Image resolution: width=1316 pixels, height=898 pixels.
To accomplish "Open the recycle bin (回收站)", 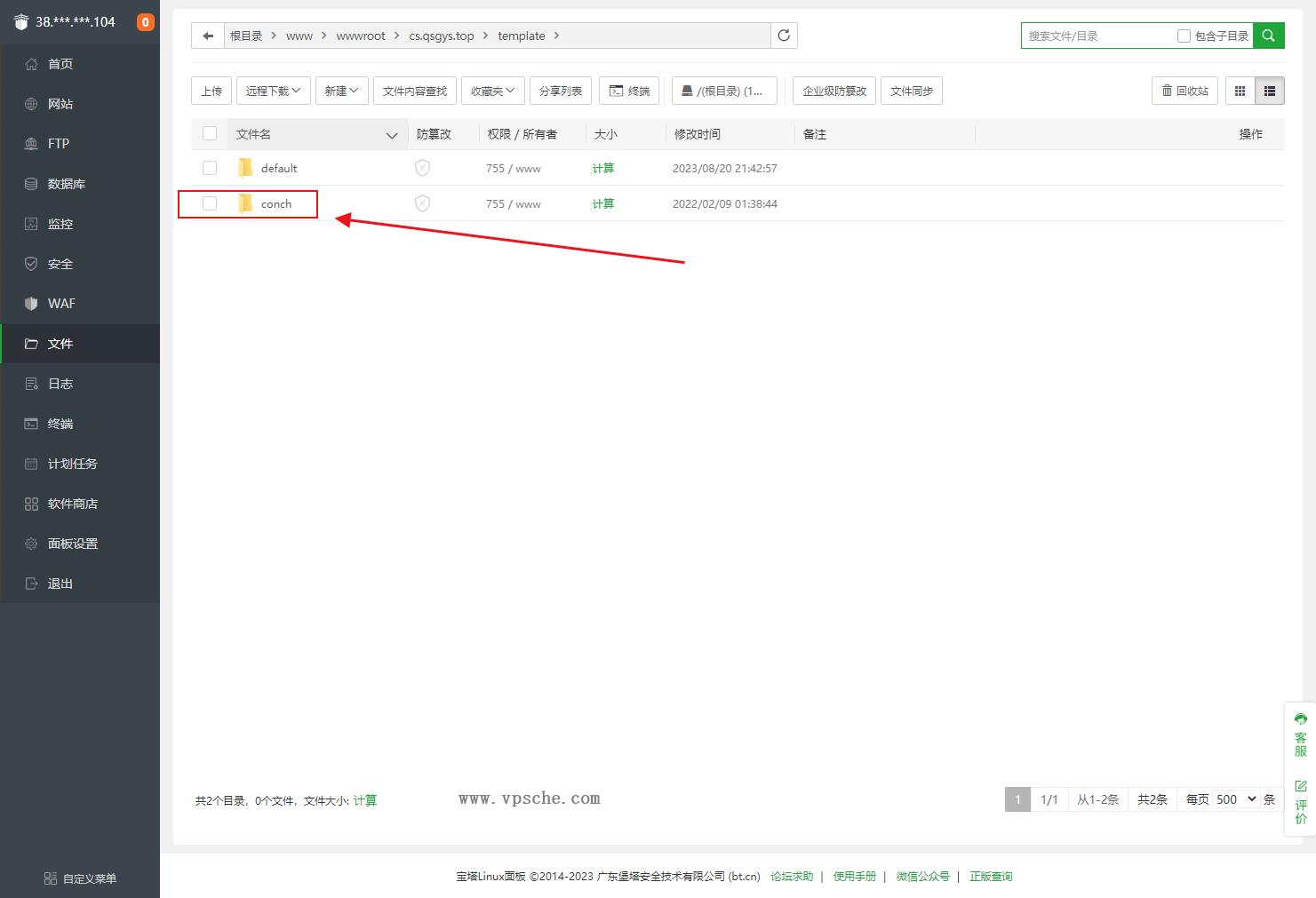I will 1185,91.
